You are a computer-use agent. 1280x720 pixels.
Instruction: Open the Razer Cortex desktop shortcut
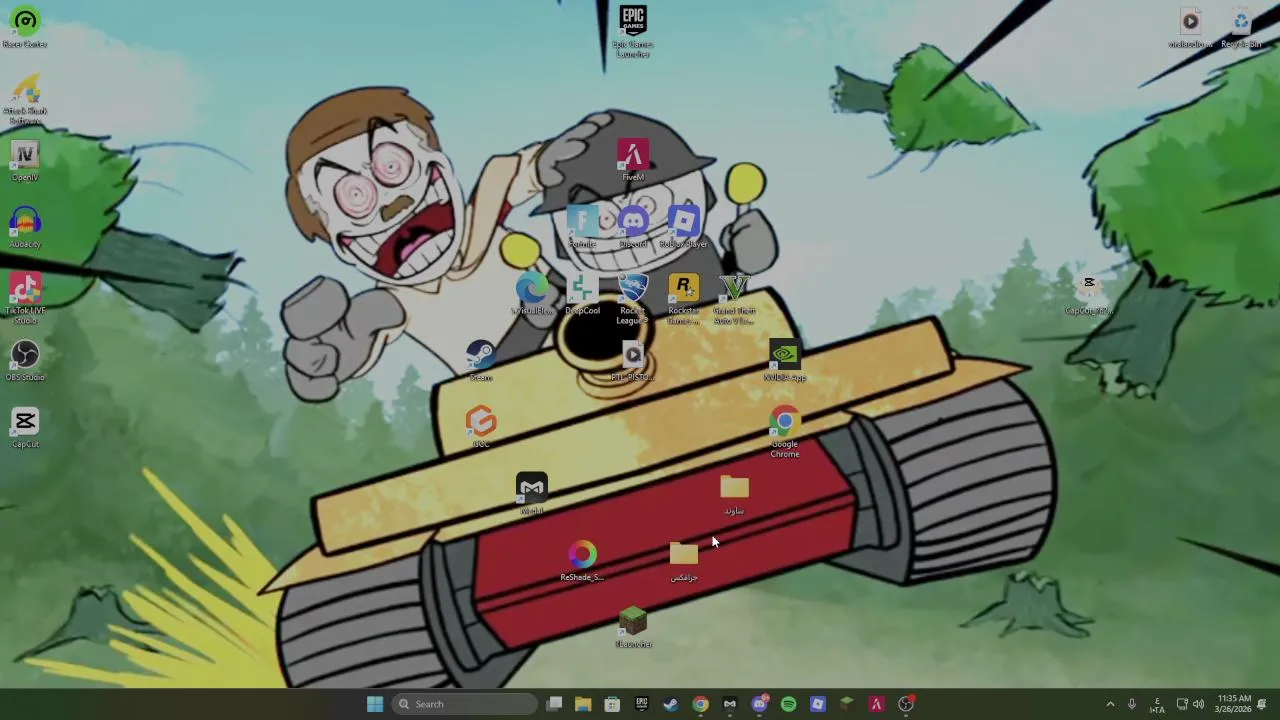click(25, 28)
